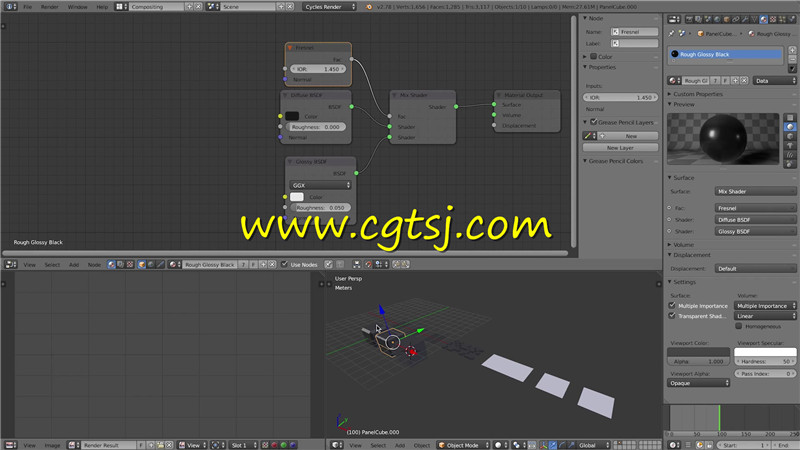The width and height of the screenshot is (800, 450).
Task: Open GGX distribution dropdown on Glossy node
Action: 320,185
